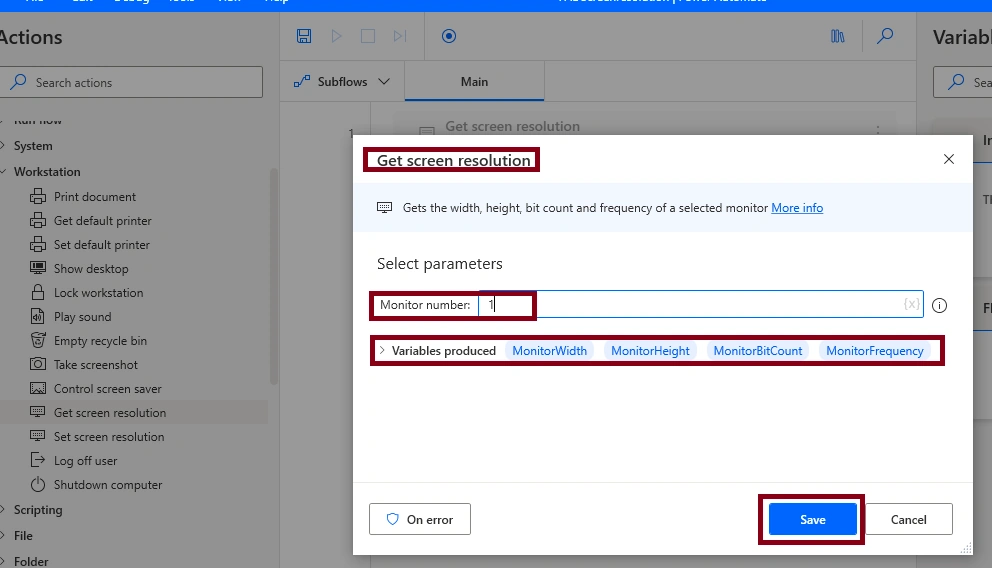Click the Actions pane scrollbar
Image resolution: width=992 pixels, height=568 pixels.
274,276
